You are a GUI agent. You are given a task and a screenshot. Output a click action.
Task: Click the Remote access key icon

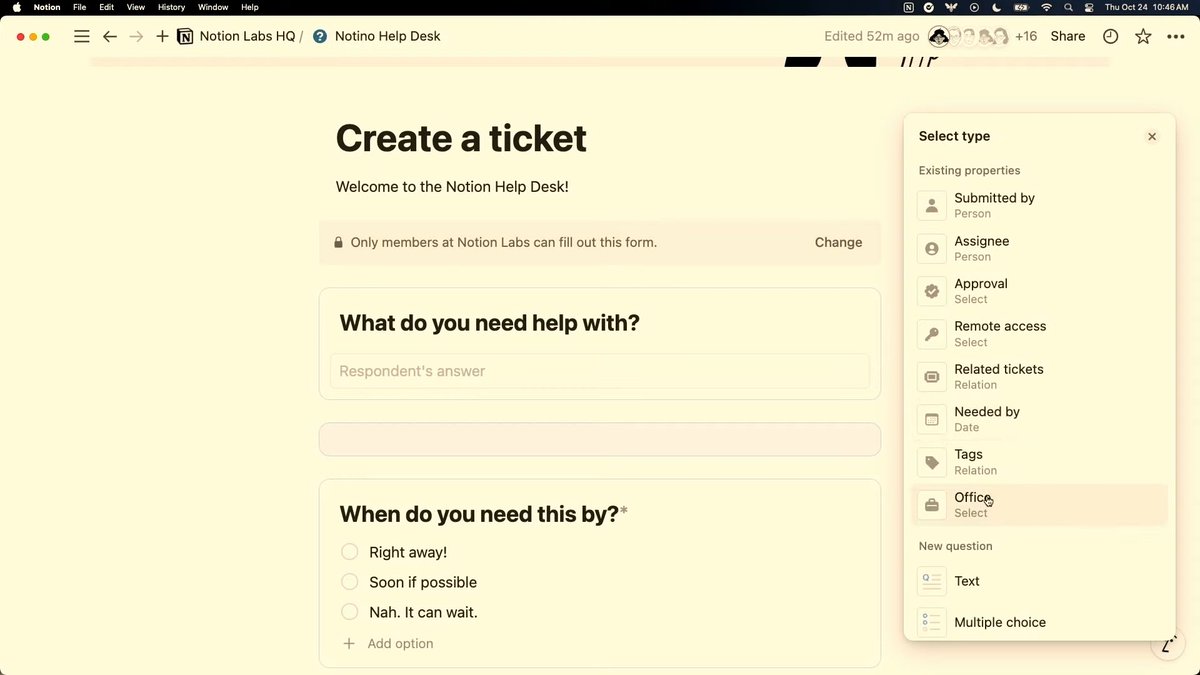[x=932, y=334]
